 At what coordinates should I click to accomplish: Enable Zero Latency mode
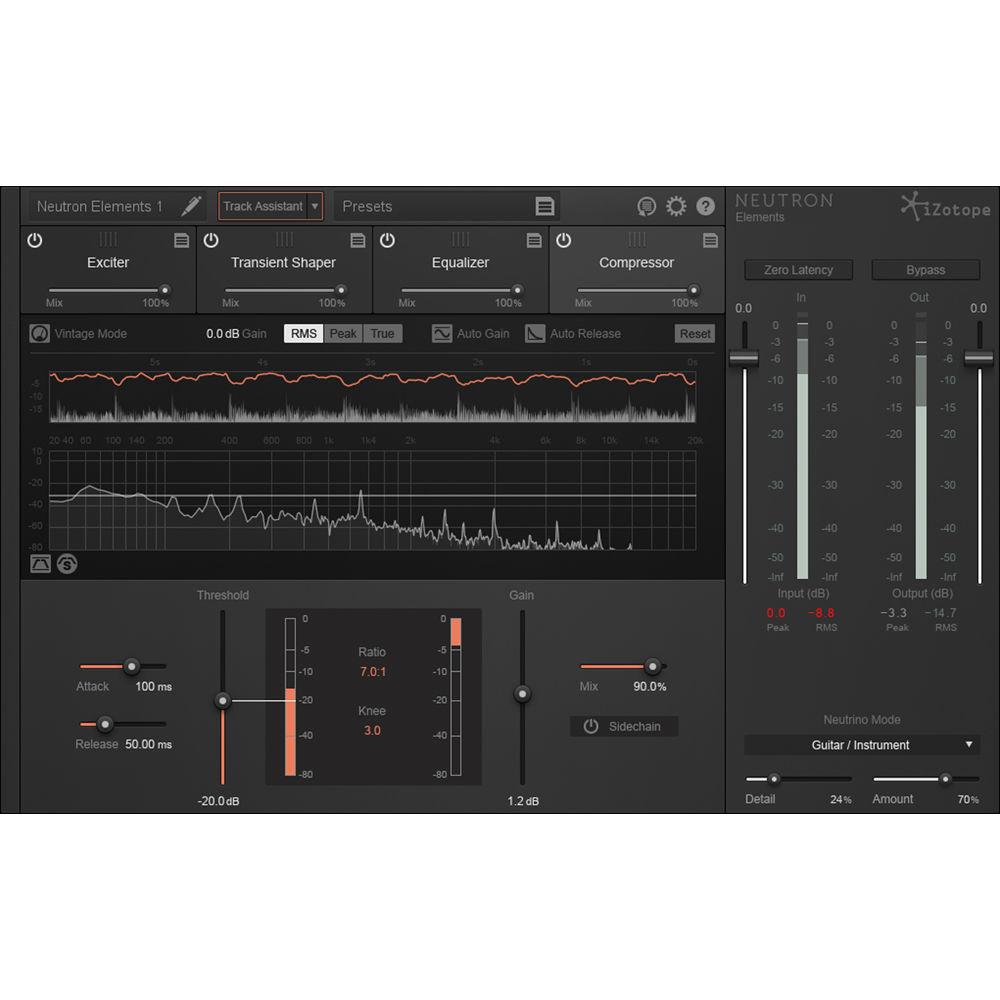798,270
